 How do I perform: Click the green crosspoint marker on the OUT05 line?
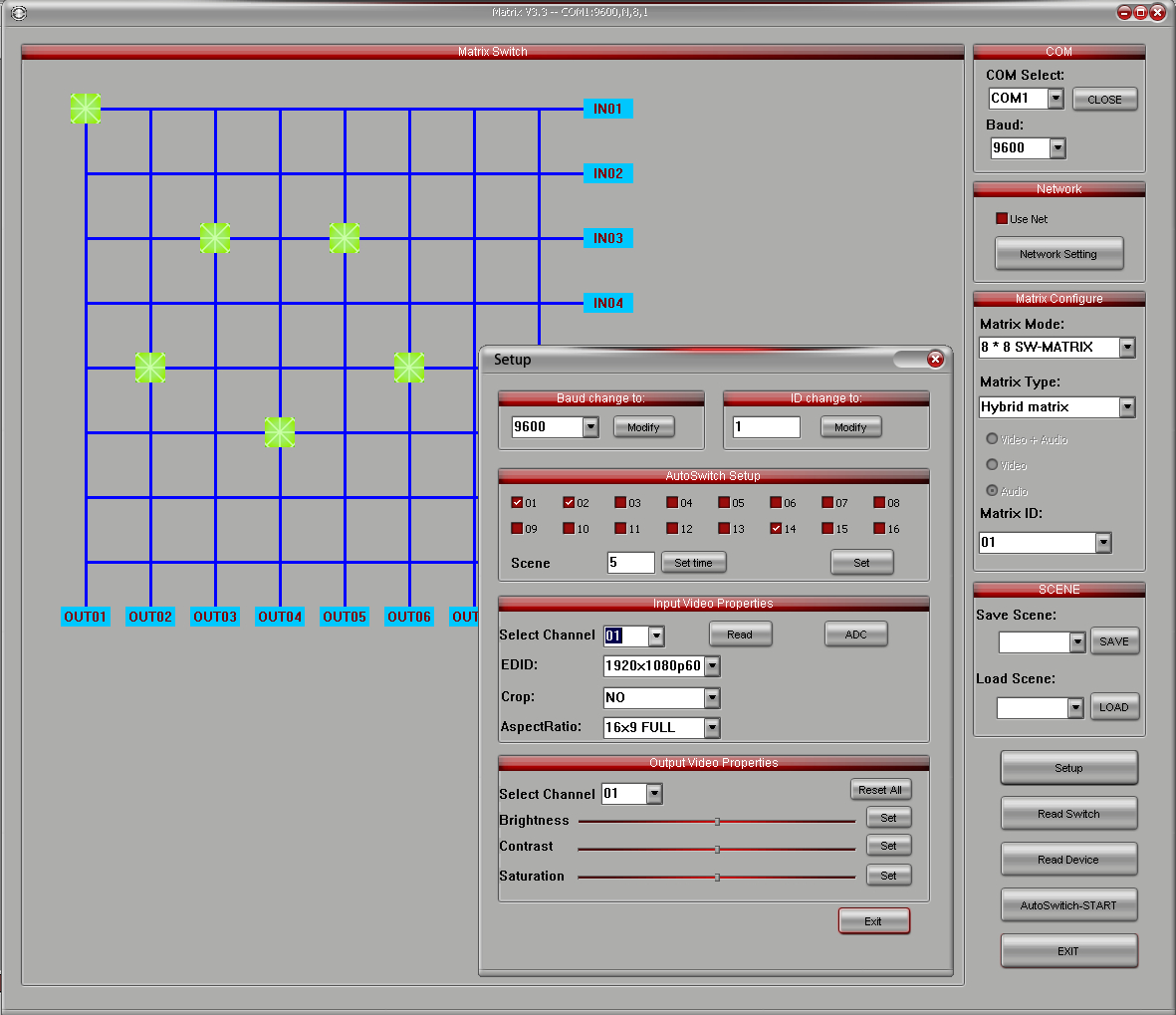coord(345,238)
